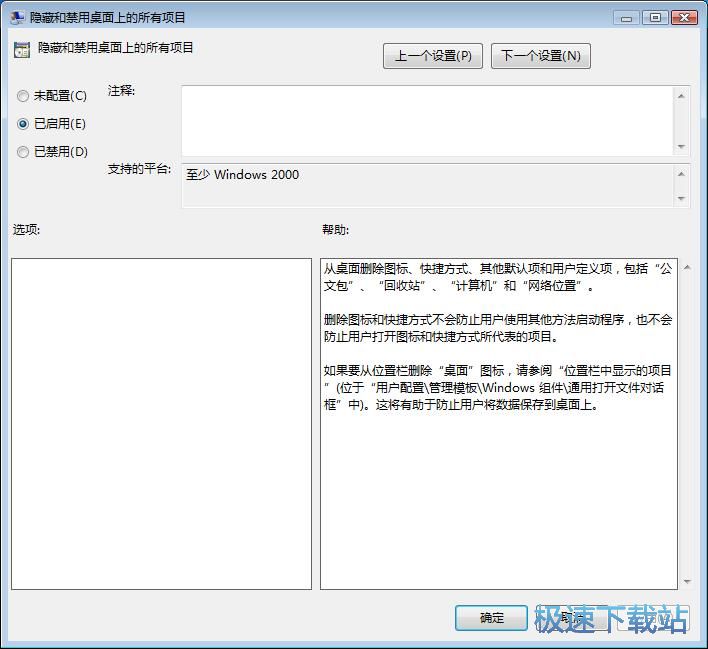The width and height of the screenshot is (708, 649).
Task: Click help paragraph starting 从桌面删除图标
Action: point(498,277)
